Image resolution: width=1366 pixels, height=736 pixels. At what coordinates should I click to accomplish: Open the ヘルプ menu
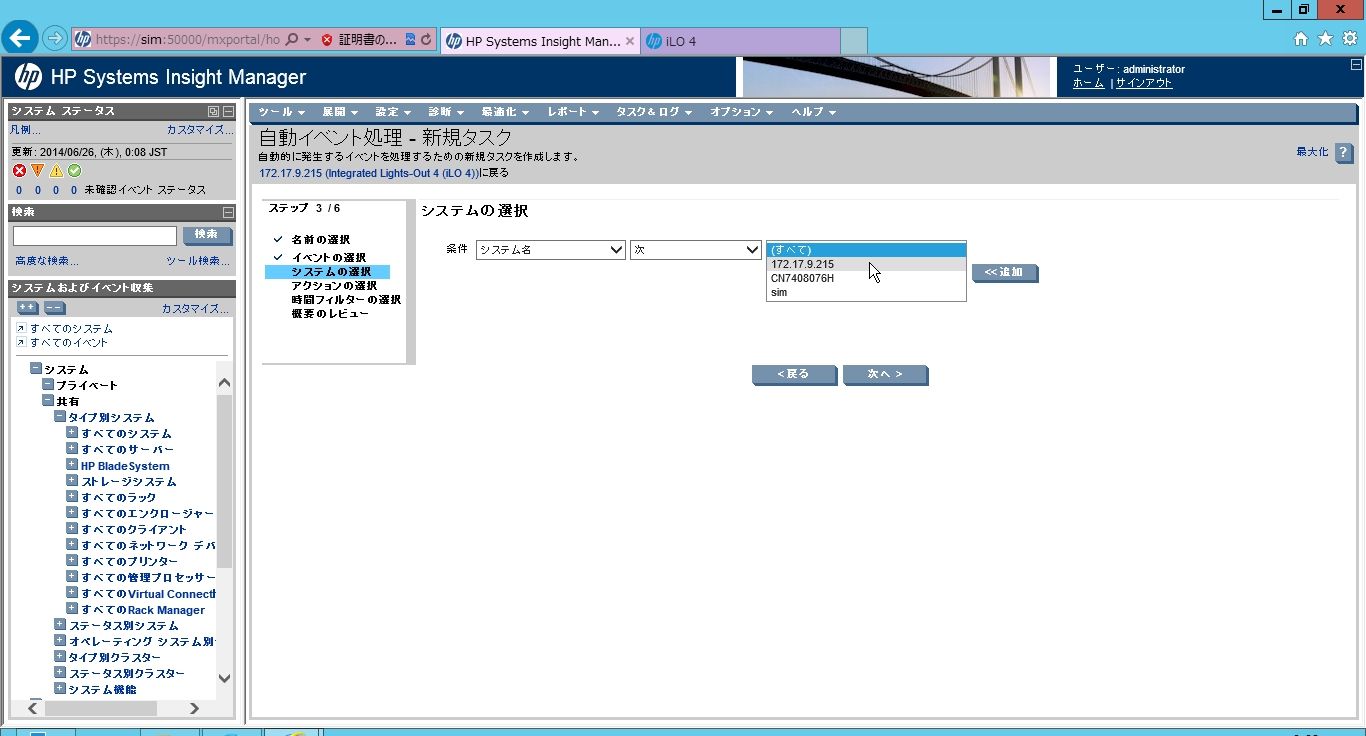tap(813, 112)
